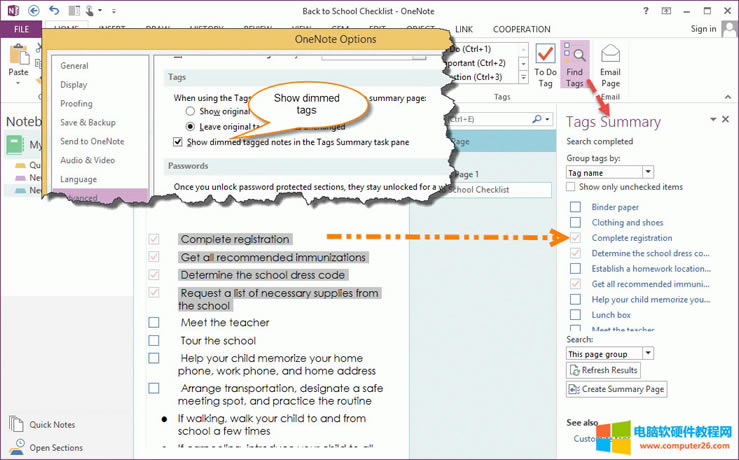Click Create Summary Page button

616,389
